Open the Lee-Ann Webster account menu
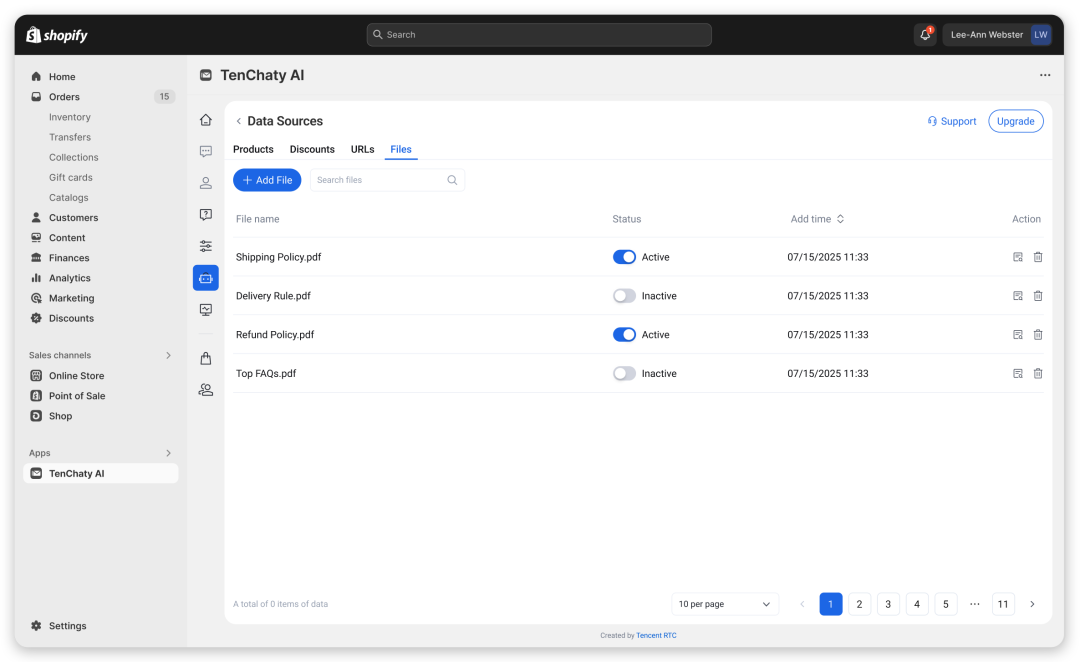1080x662 pixels. 997,34
